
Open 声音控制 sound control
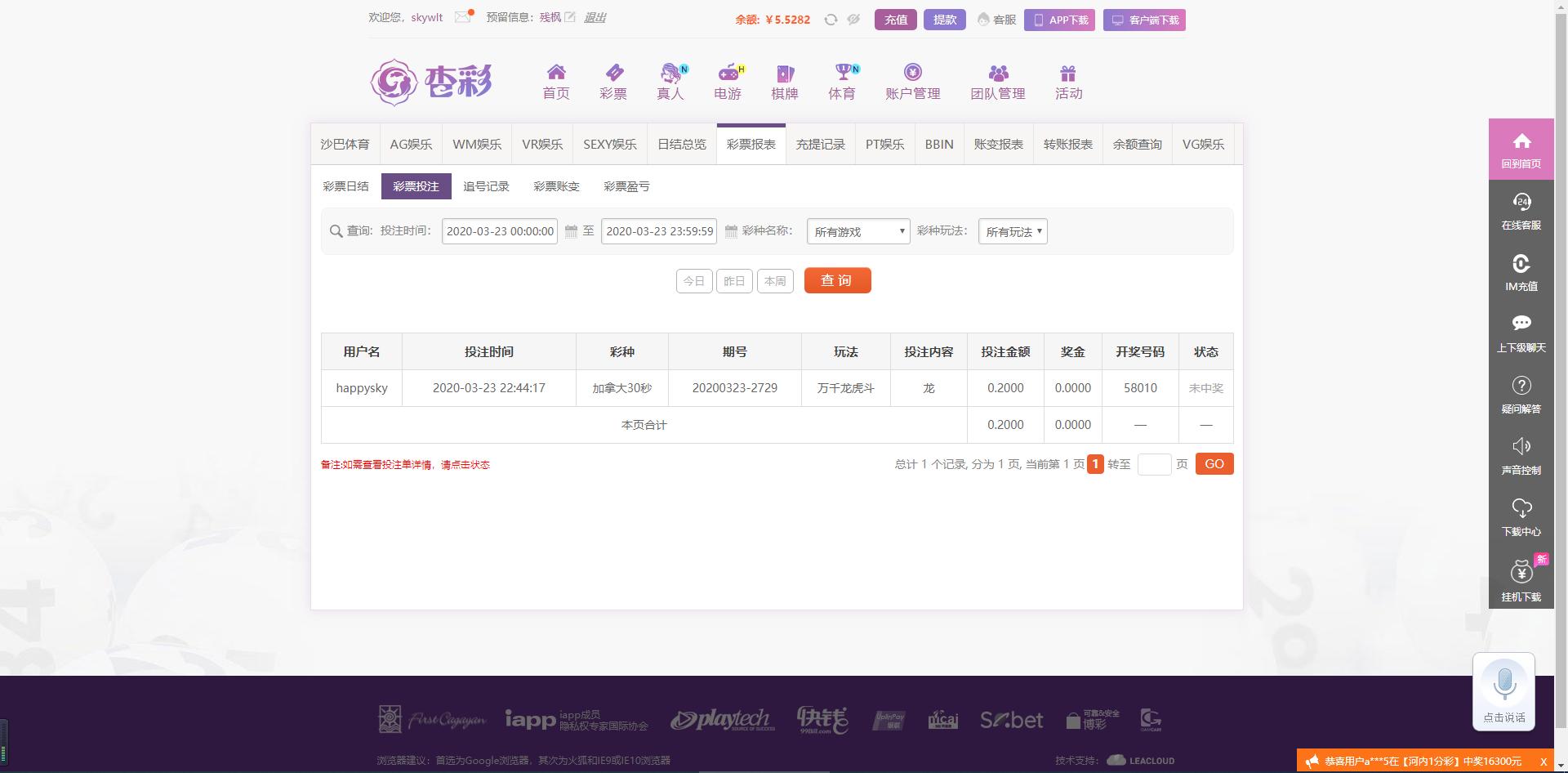1521,455
